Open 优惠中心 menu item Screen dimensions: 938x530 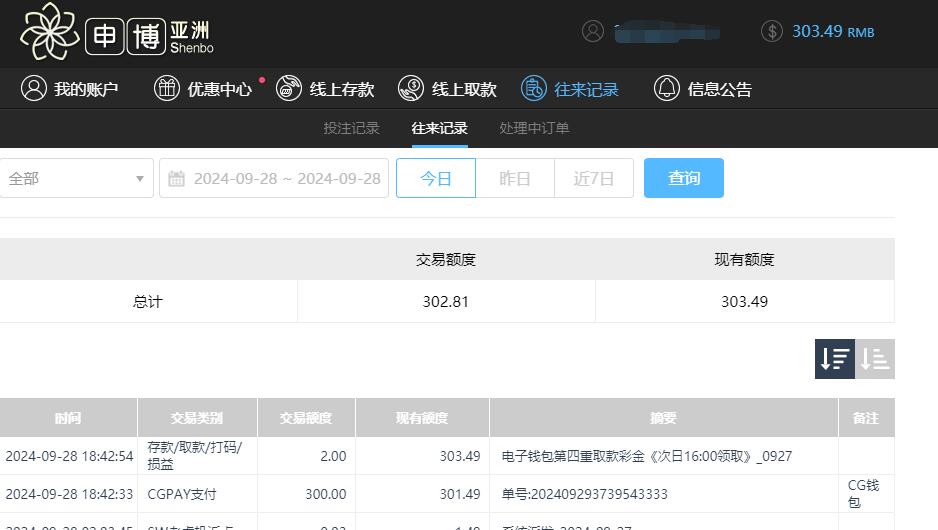[x=220, y=89]
